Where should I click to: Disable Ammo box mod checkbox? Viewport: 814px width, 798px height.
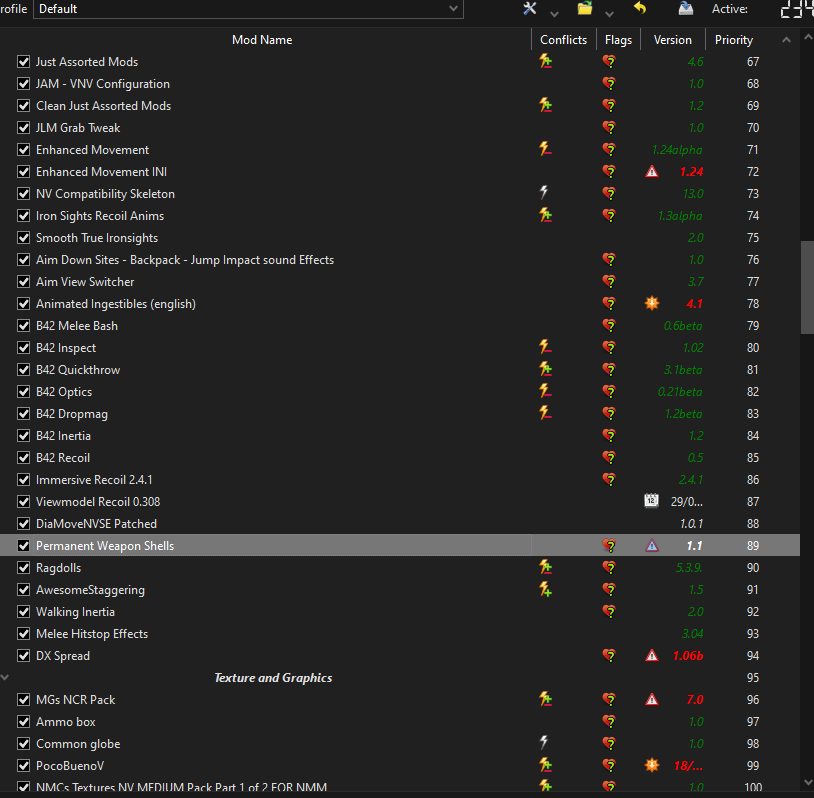[23, 722]
